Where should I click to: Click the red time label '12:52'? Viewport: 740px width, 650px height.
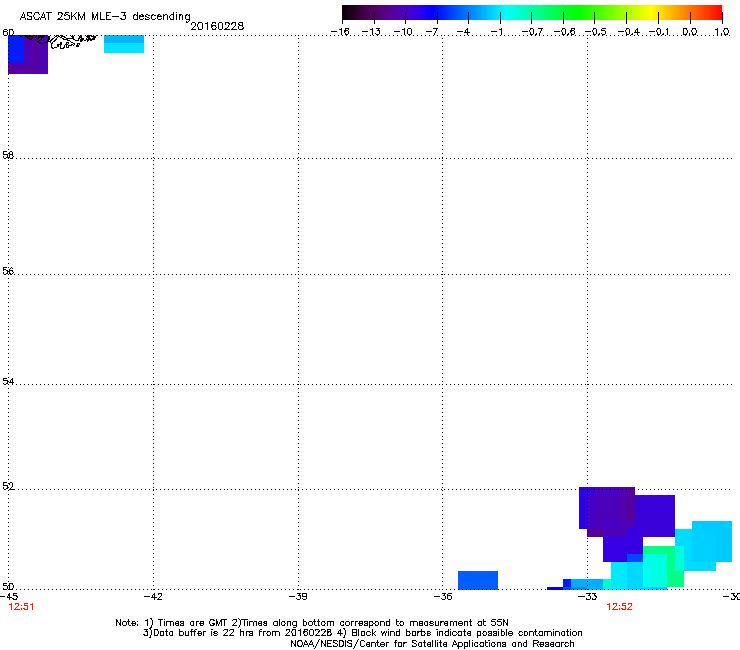(x=619, y=607)
